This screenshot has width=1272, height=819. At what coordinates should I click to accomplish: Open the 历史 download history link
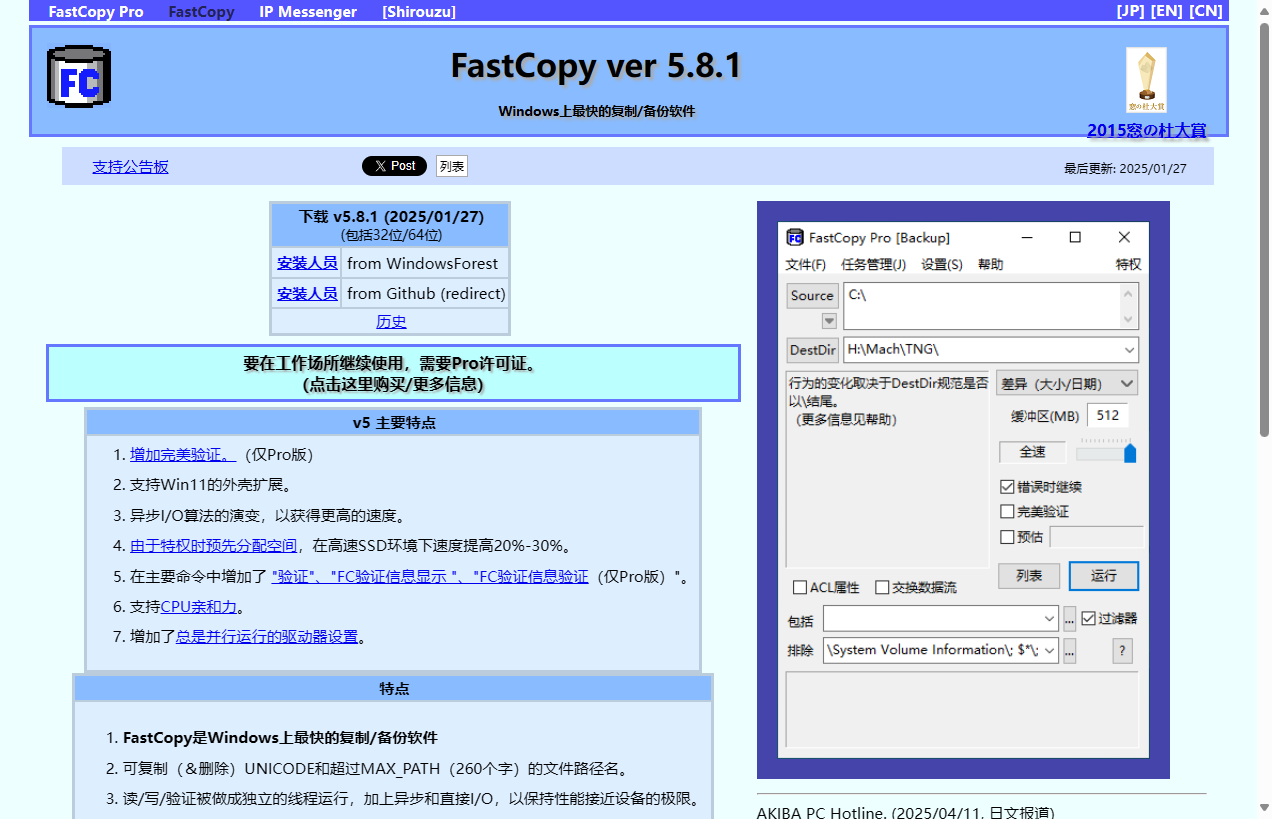point(391,321)
